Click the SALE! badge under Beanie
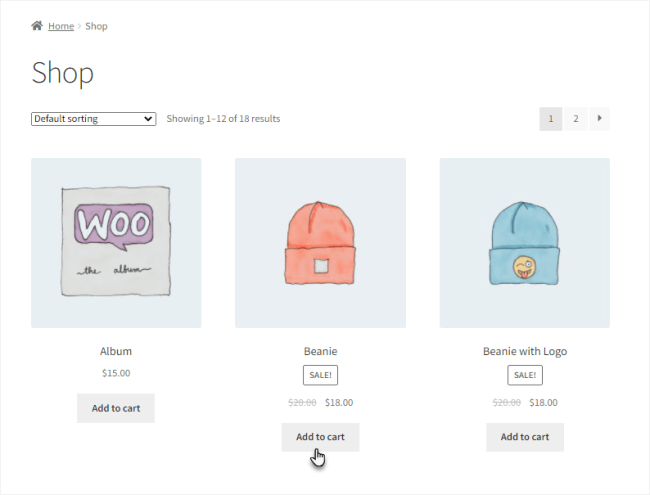 (x=320, y=375)
